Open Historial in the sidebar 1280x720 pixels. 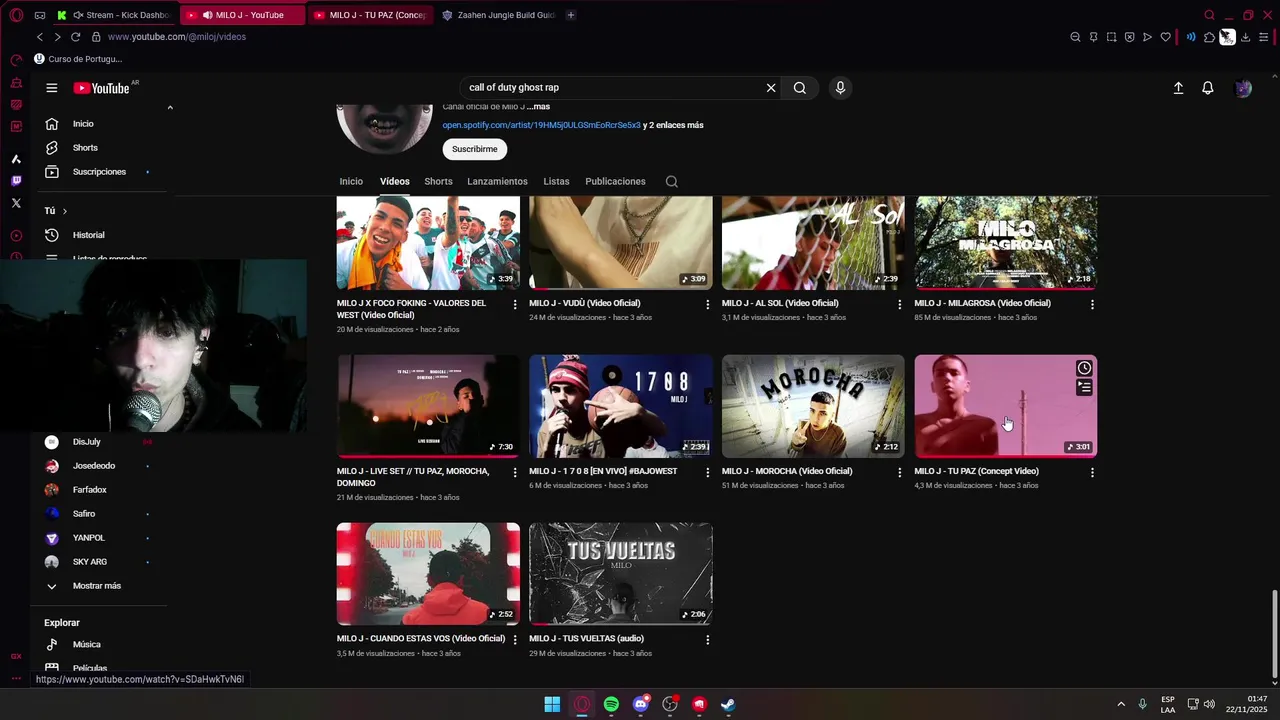(x=88, y=235)
